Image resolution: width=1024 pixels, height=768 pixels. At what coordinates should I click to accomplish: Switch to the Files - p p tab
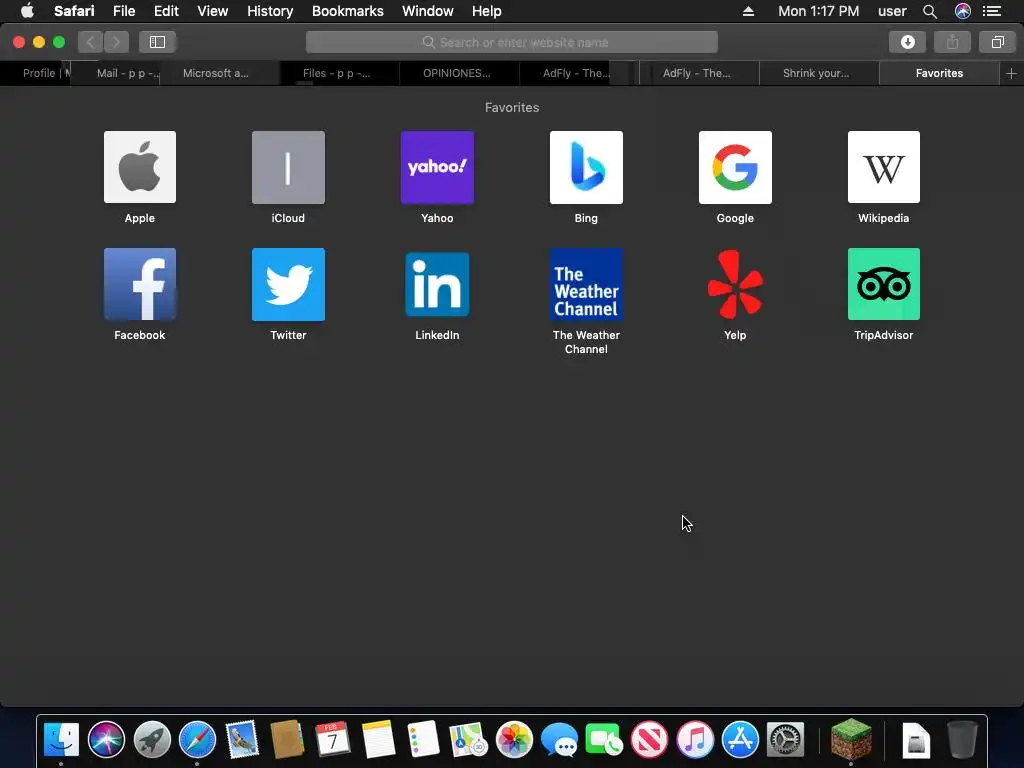[x=340, y=73]
